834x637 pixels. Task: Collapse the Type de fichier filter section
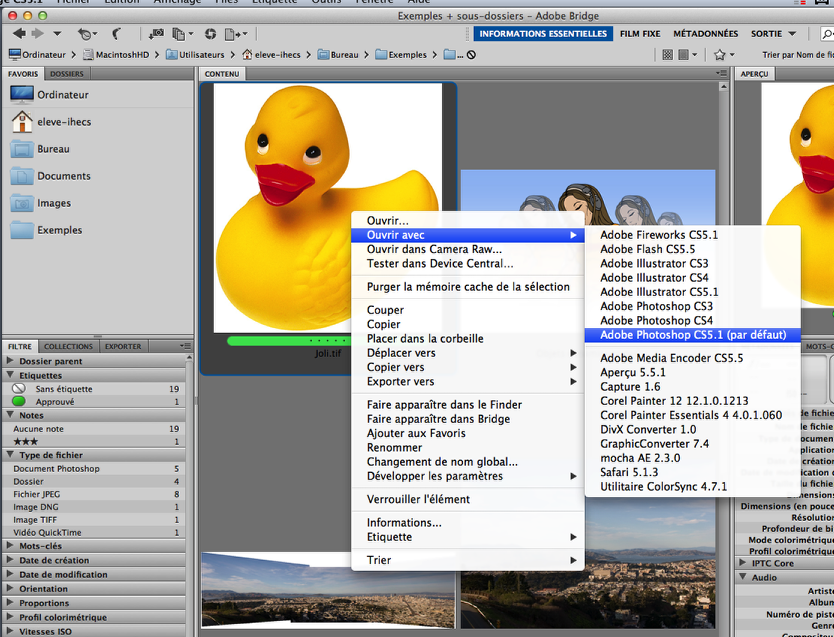pos(10,455)
